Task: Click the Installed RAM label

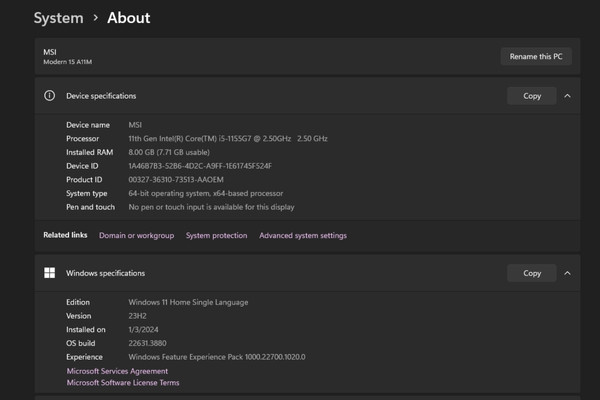Action: [90, 152]
